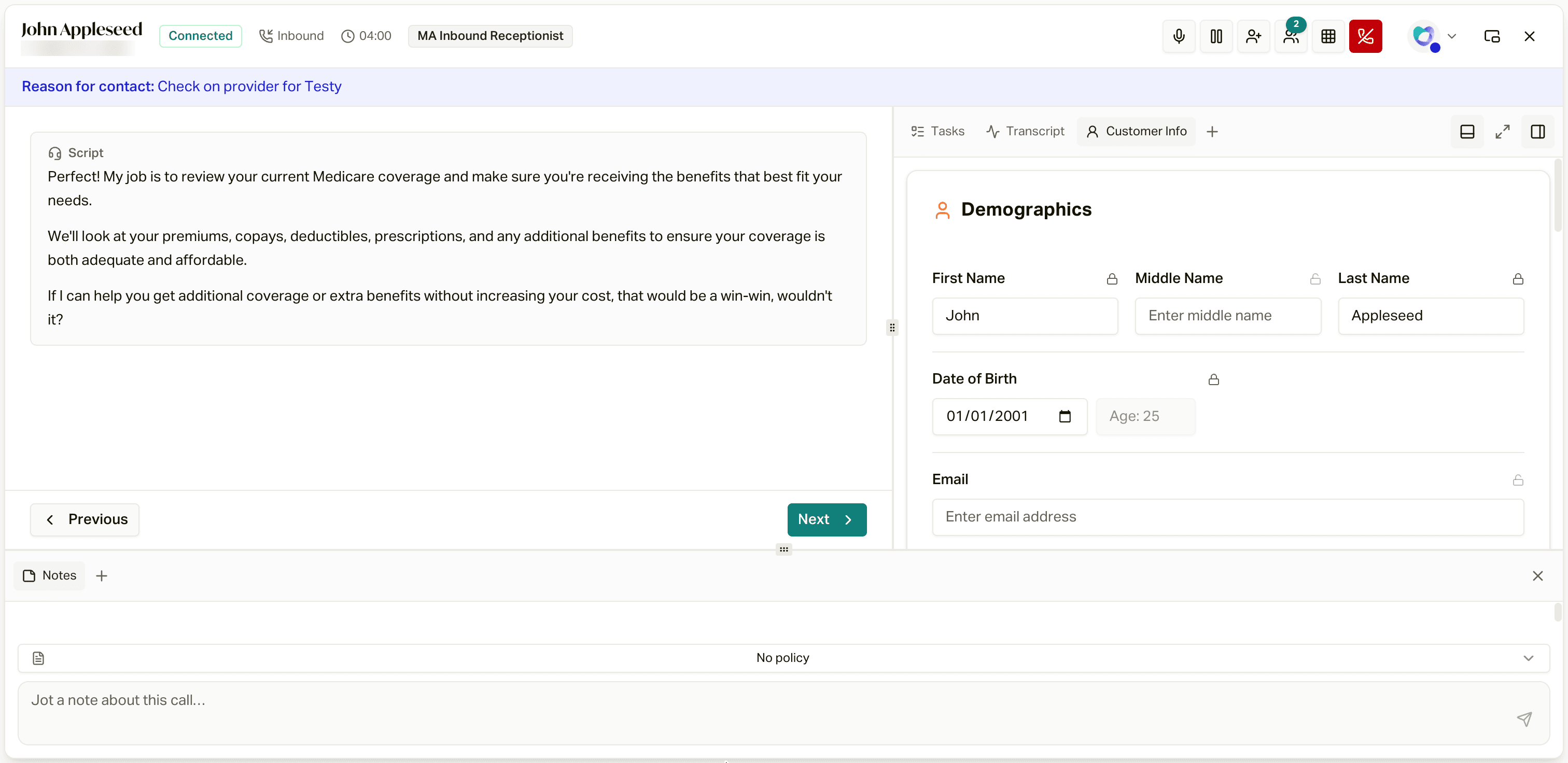The height and width of the screenshot is (763, 1568).
Task: Select the Customer Info tab
Action: (1137, 132)
